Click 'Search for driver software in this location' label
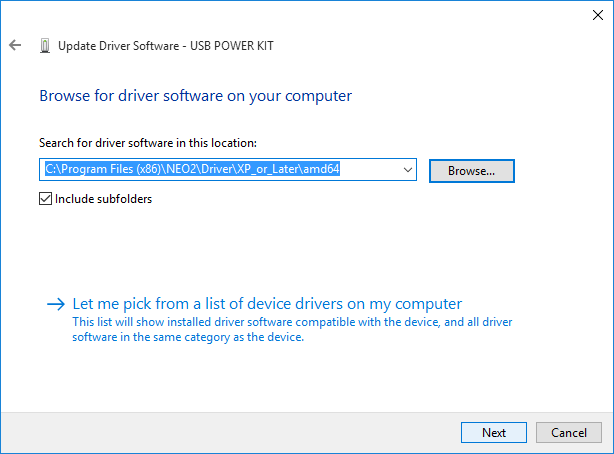This screenshot has width=614, height=454. click(x=148, y=143)
